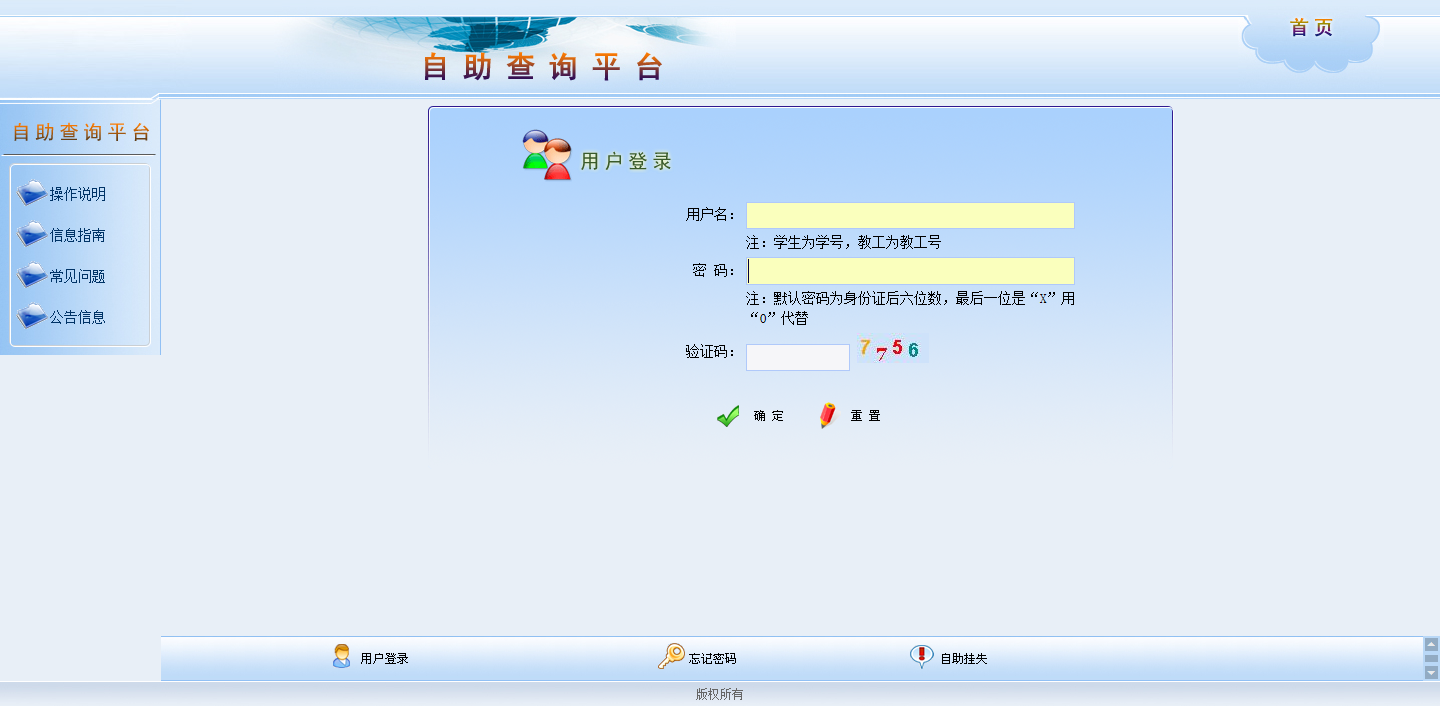Click the scroll up arrow in bottom bar
1440x706 pixels.
coord(1431,645)
